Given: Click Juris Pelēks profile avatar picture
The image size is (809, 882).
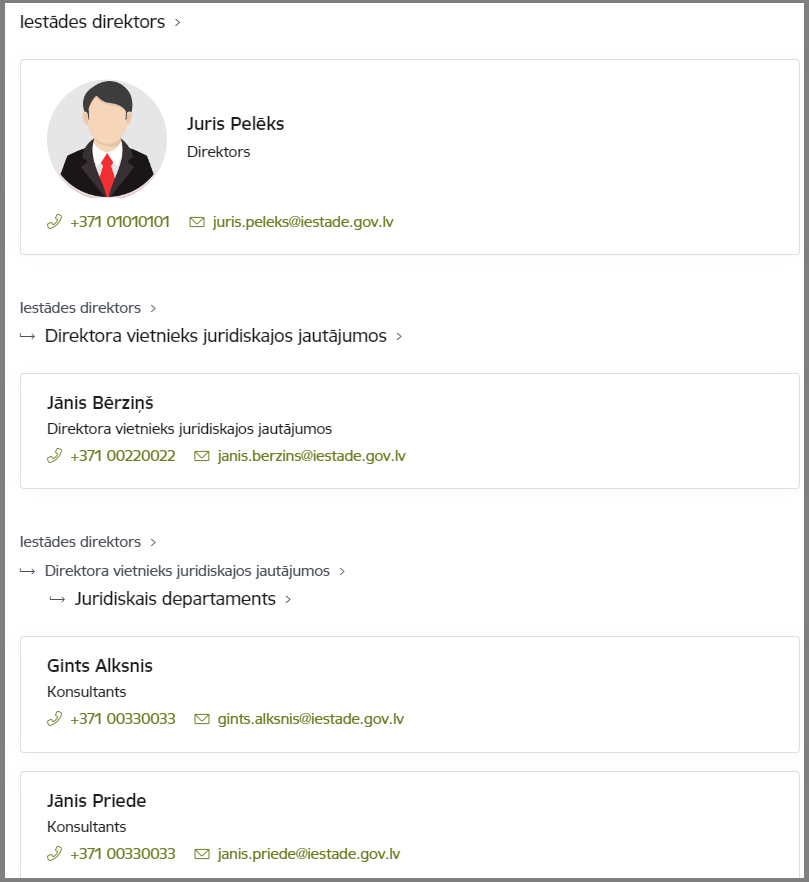Looking at the screenshot, I should click(x=107, y=139).
